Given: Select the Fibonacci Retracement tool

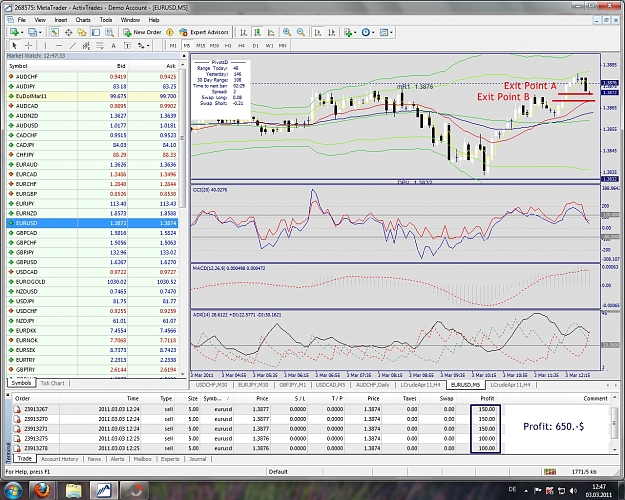Looking at the screenshot, I should tap(100, 45).
